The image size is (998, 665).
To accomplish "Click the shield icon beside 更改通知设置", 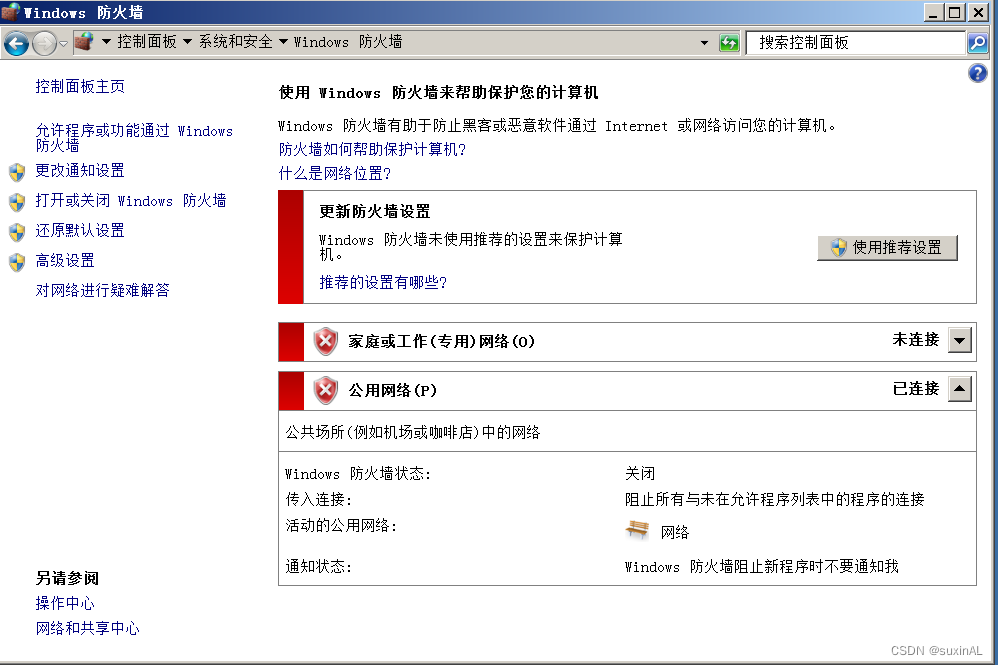I will click(17, 172).
